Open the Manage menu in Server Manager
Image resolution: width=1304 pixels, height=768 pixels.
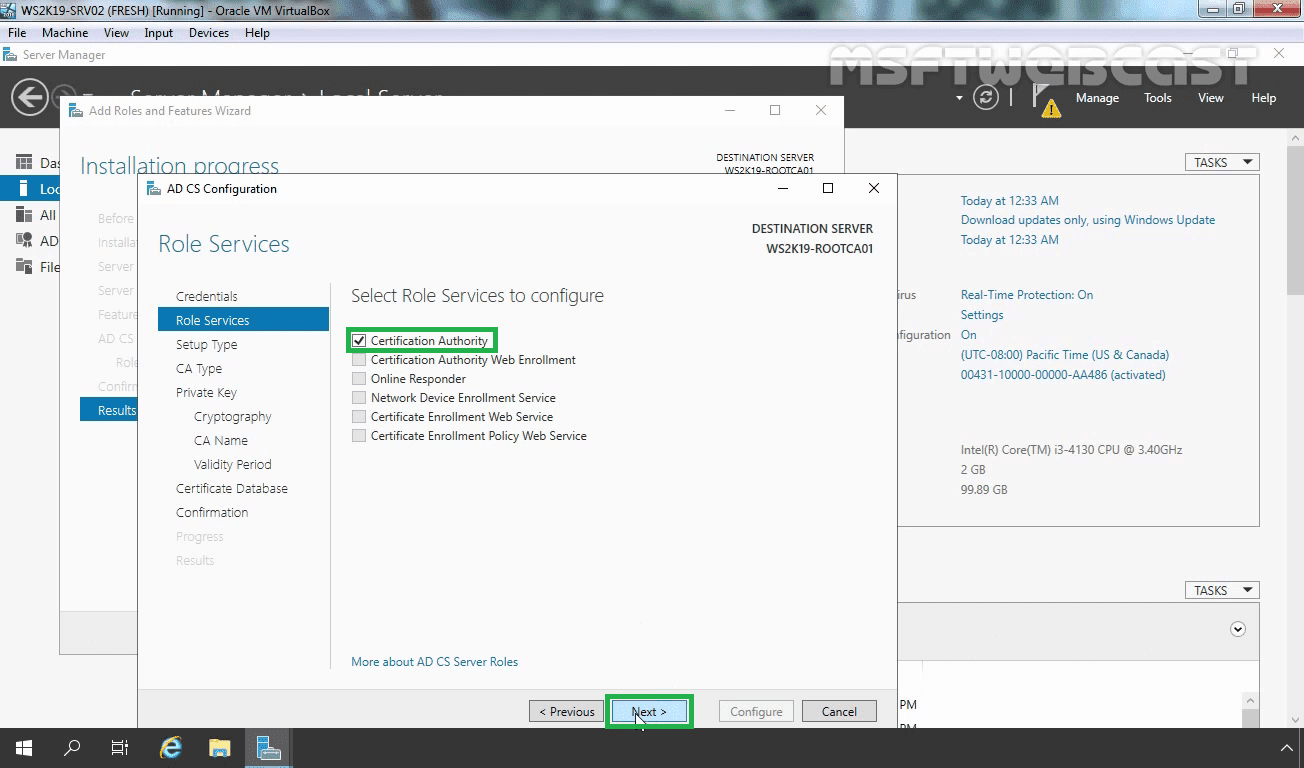coord(1097,98)
